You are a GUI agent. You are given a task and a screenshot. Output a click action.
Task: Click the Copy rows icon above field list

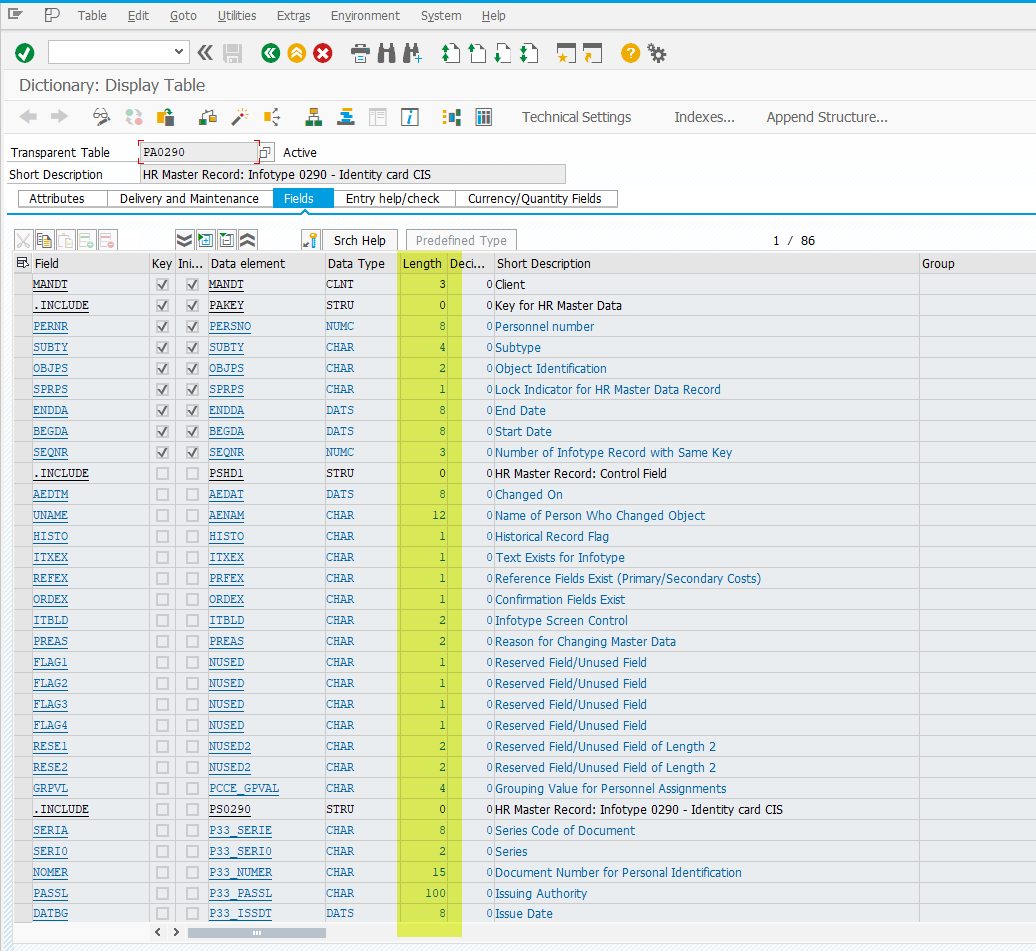tap(44, 240)
